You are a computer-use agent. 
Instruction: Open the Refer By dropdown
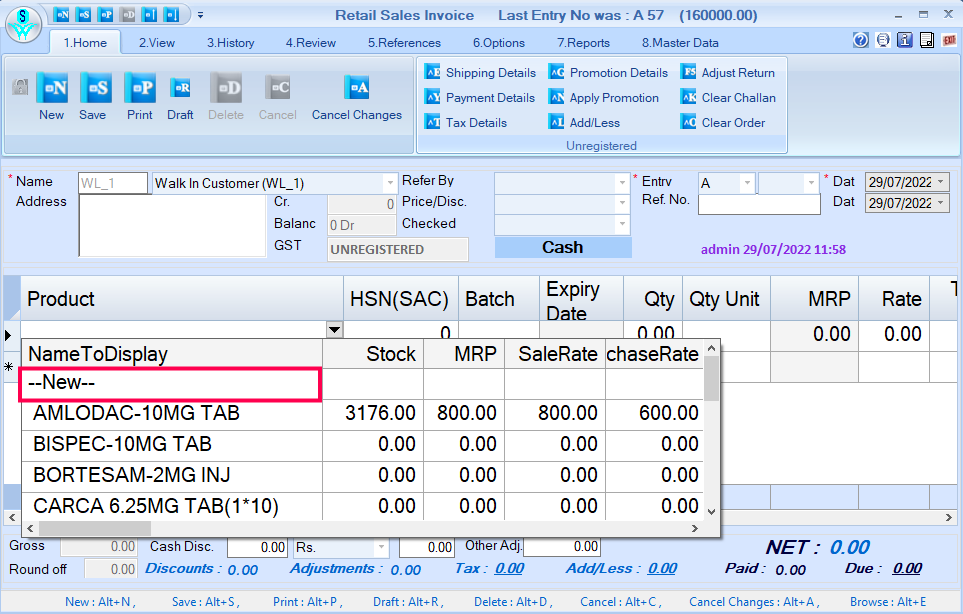tap(622, 183)
